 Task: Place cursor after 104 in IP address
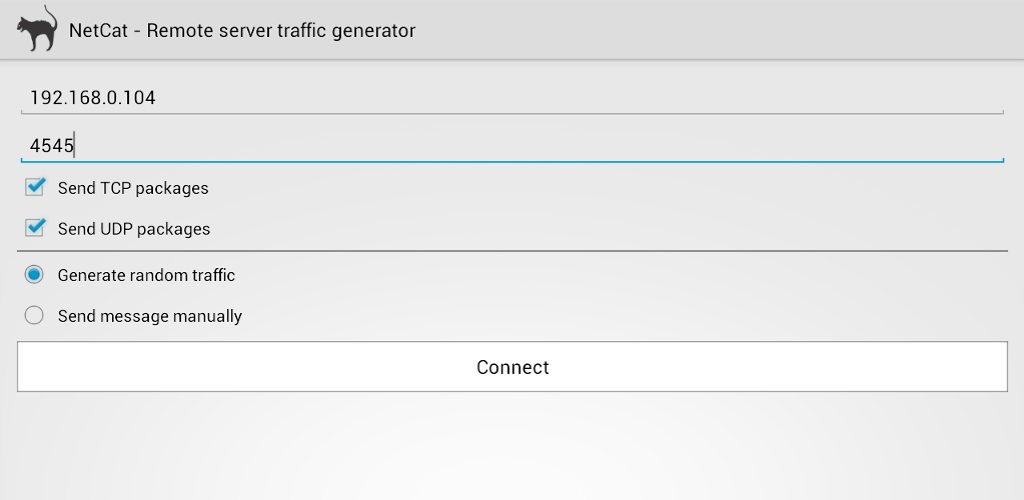pos(157,98)
